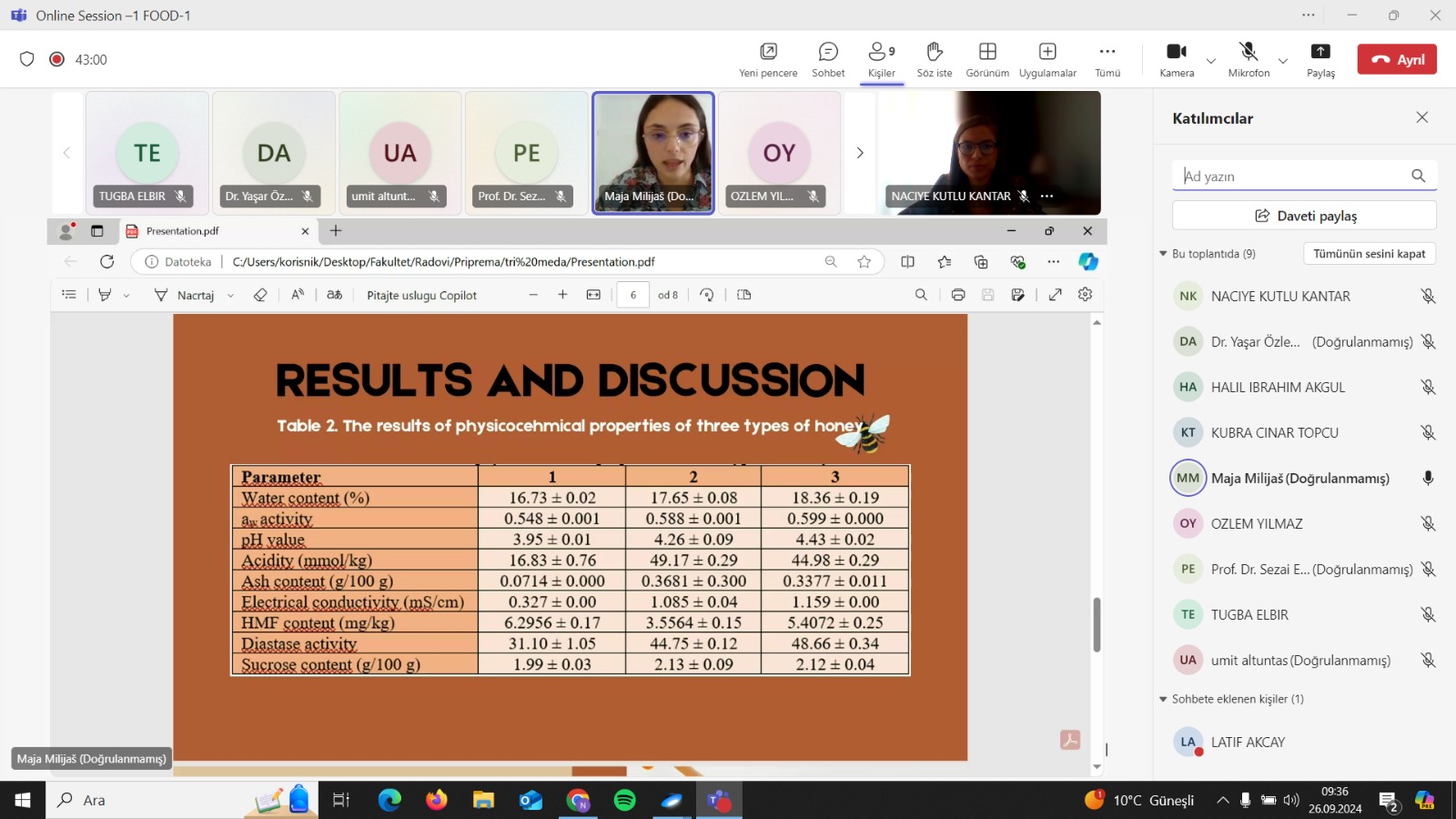Collapse the Bu toplantıda participants list
The height and width of the screenshot is (819, 1456).
[1163, 254]
